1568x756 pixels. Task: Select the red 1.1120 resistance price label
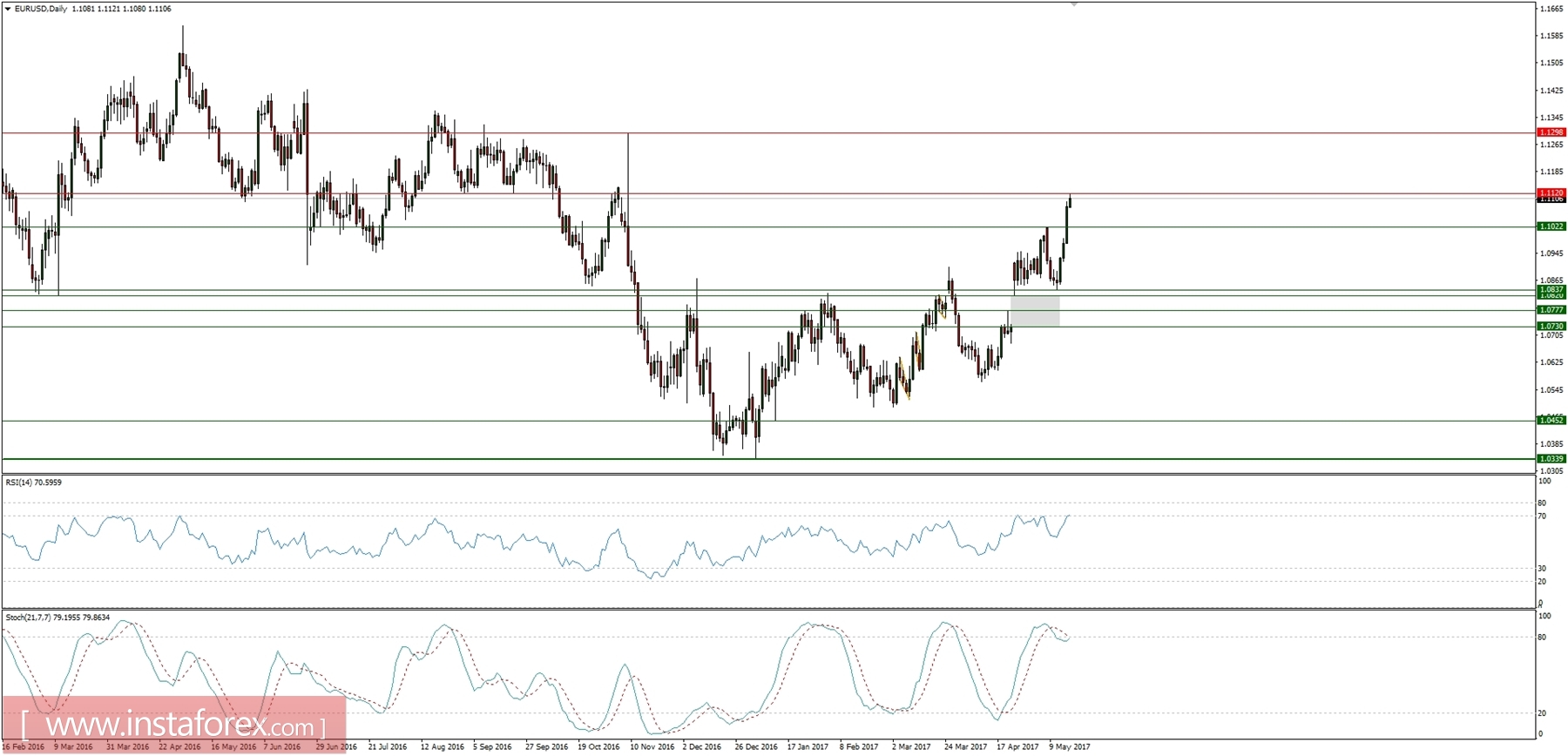(1551, 192)
